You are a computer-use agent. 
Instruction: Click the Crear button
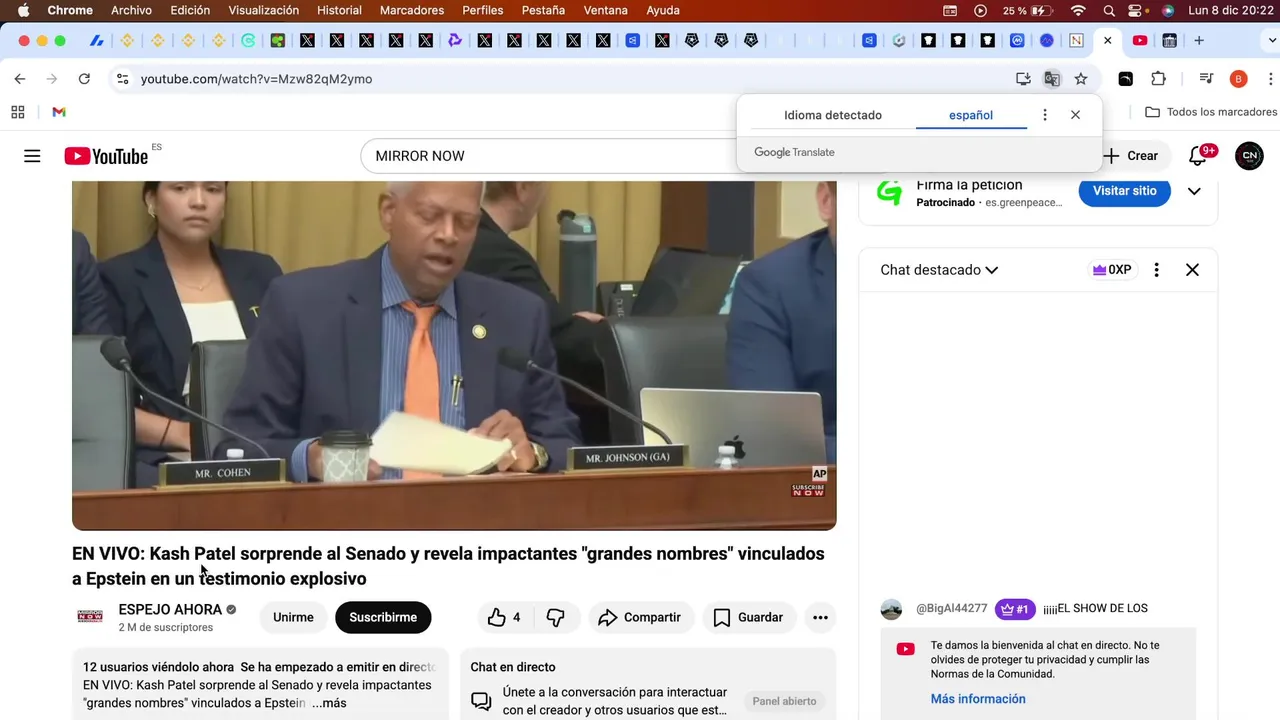[1131, 156]
